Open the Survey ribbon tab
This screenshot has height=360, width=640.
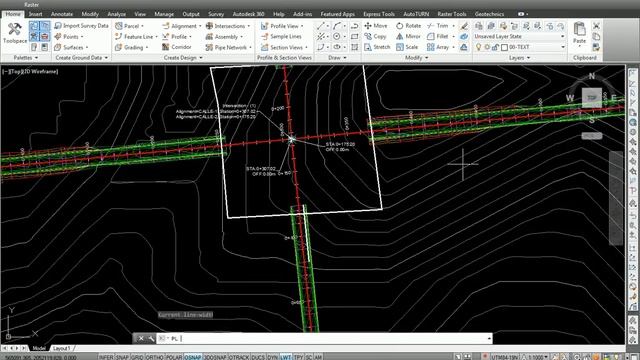pos(216,14)
